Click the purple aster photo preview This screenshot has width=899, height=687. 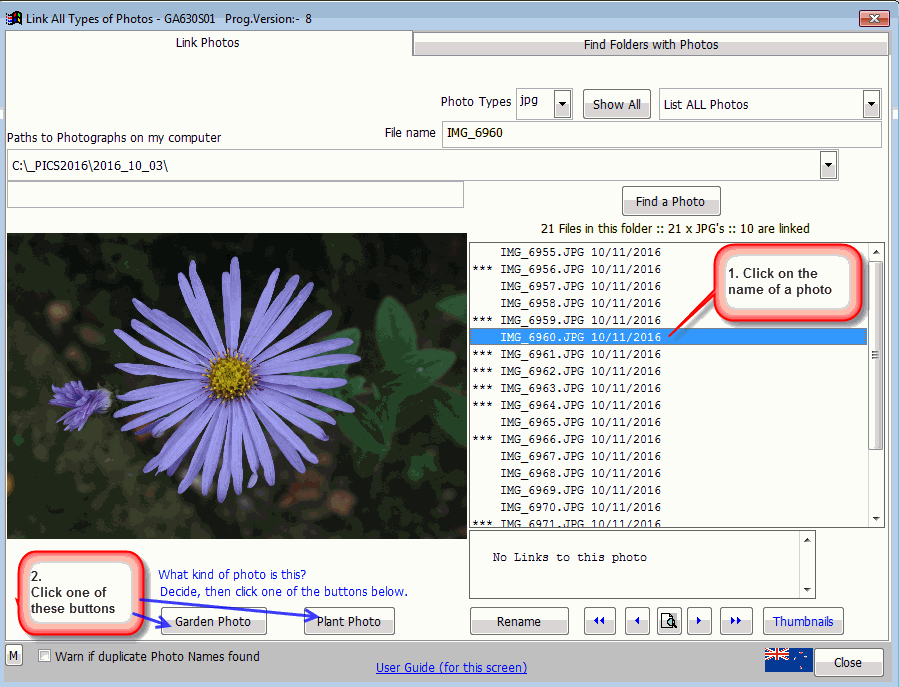[237, 385]
